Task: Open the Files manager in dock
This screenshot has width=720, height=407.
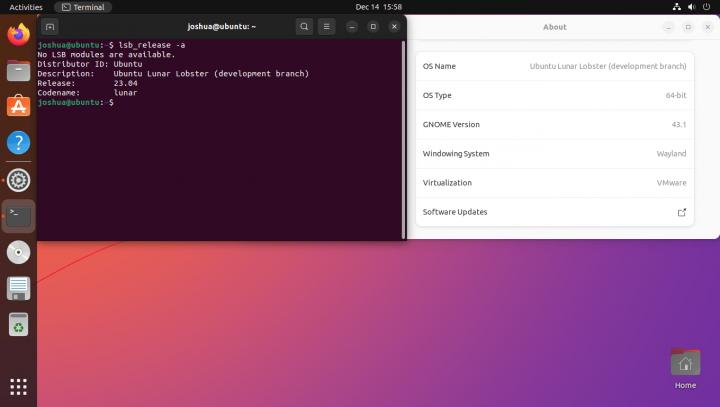Action: click(x=18, y=71)
